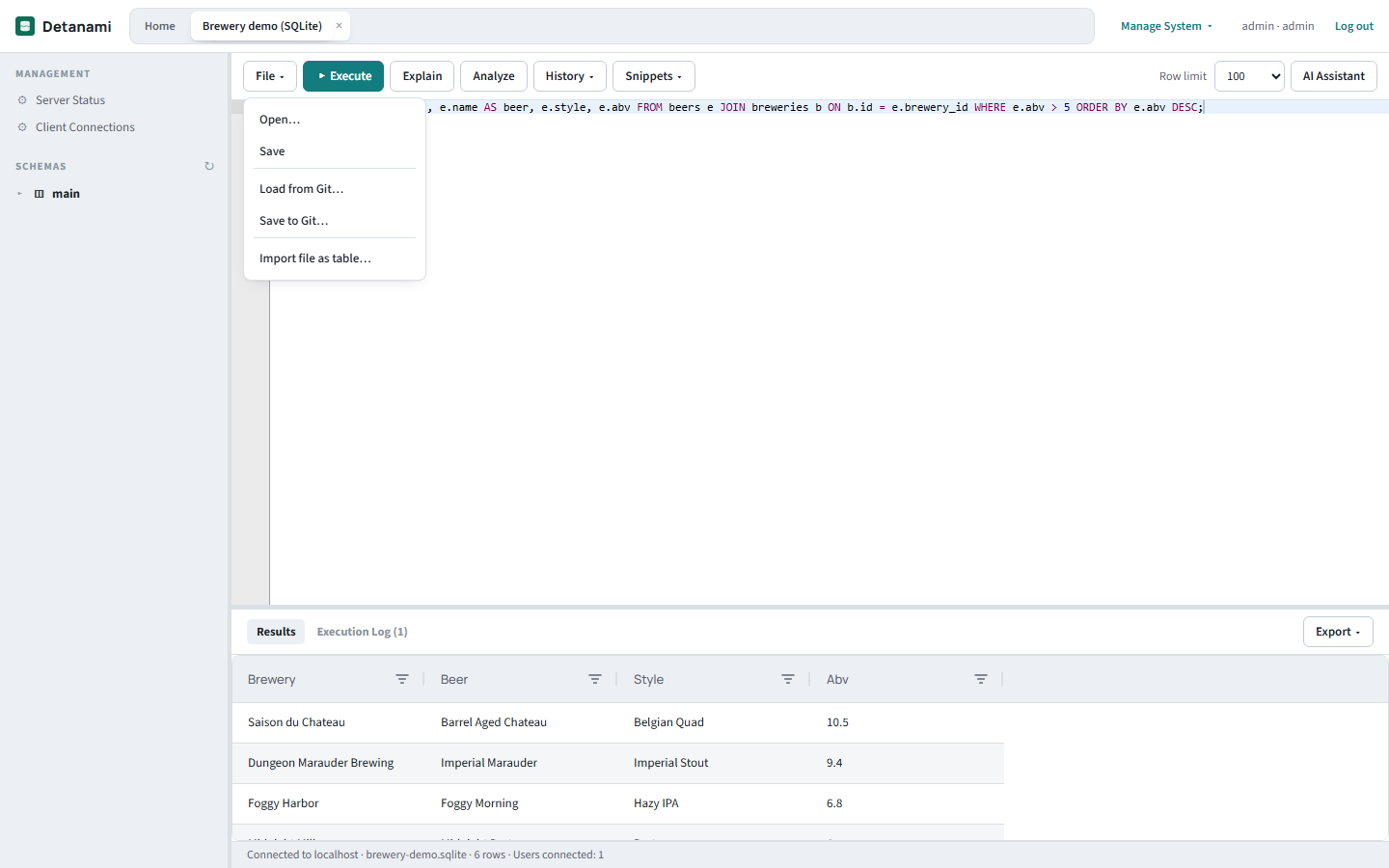This screenshot has height=868, width=1389.
Task: Select the Hazy IPA cell
Action: (715, 803)
